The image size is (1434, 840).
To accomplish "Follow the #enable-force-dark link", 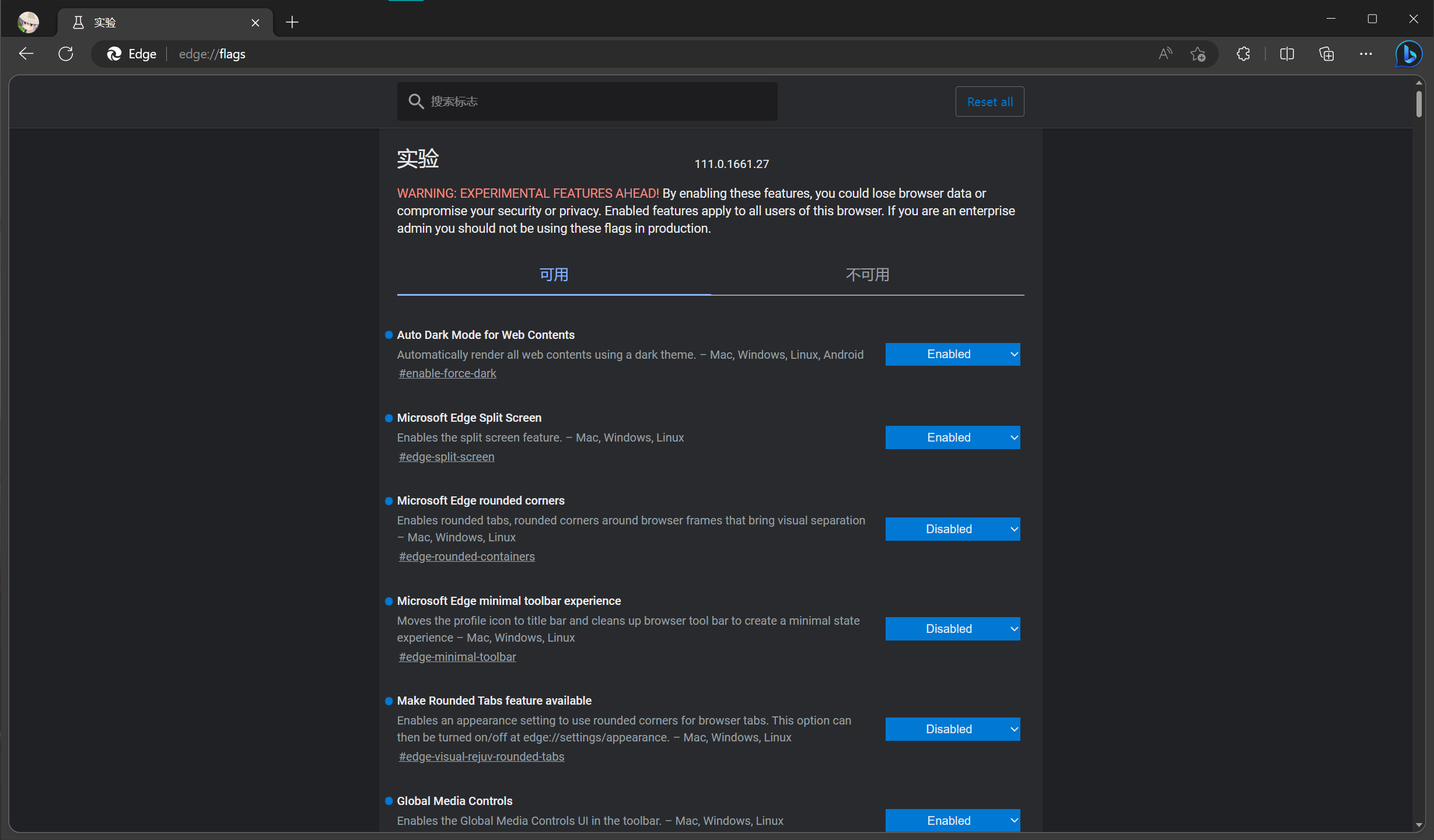I will [447, 373].
